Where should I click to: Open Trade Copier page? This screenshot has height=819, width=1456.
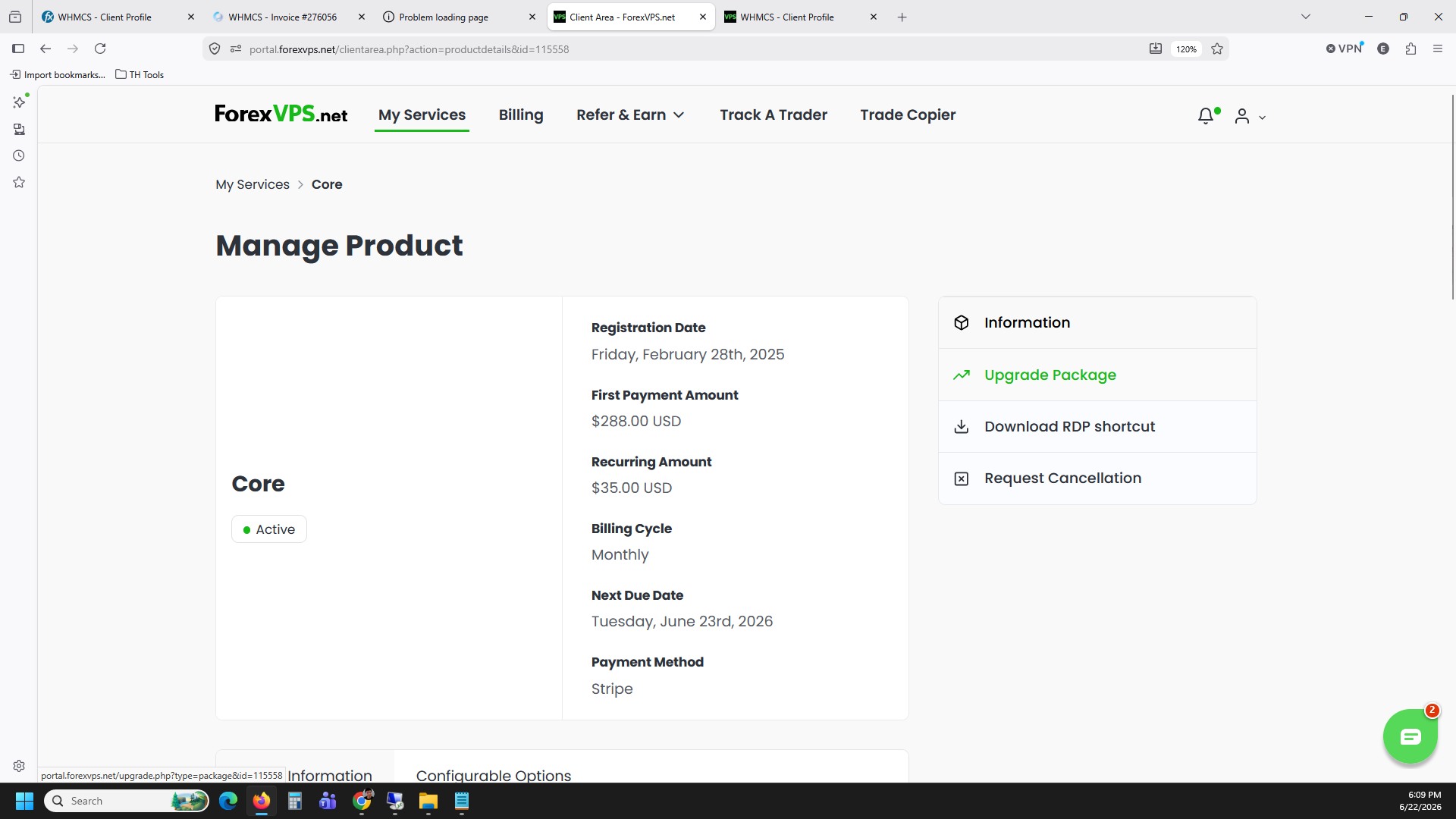(908, 115)
